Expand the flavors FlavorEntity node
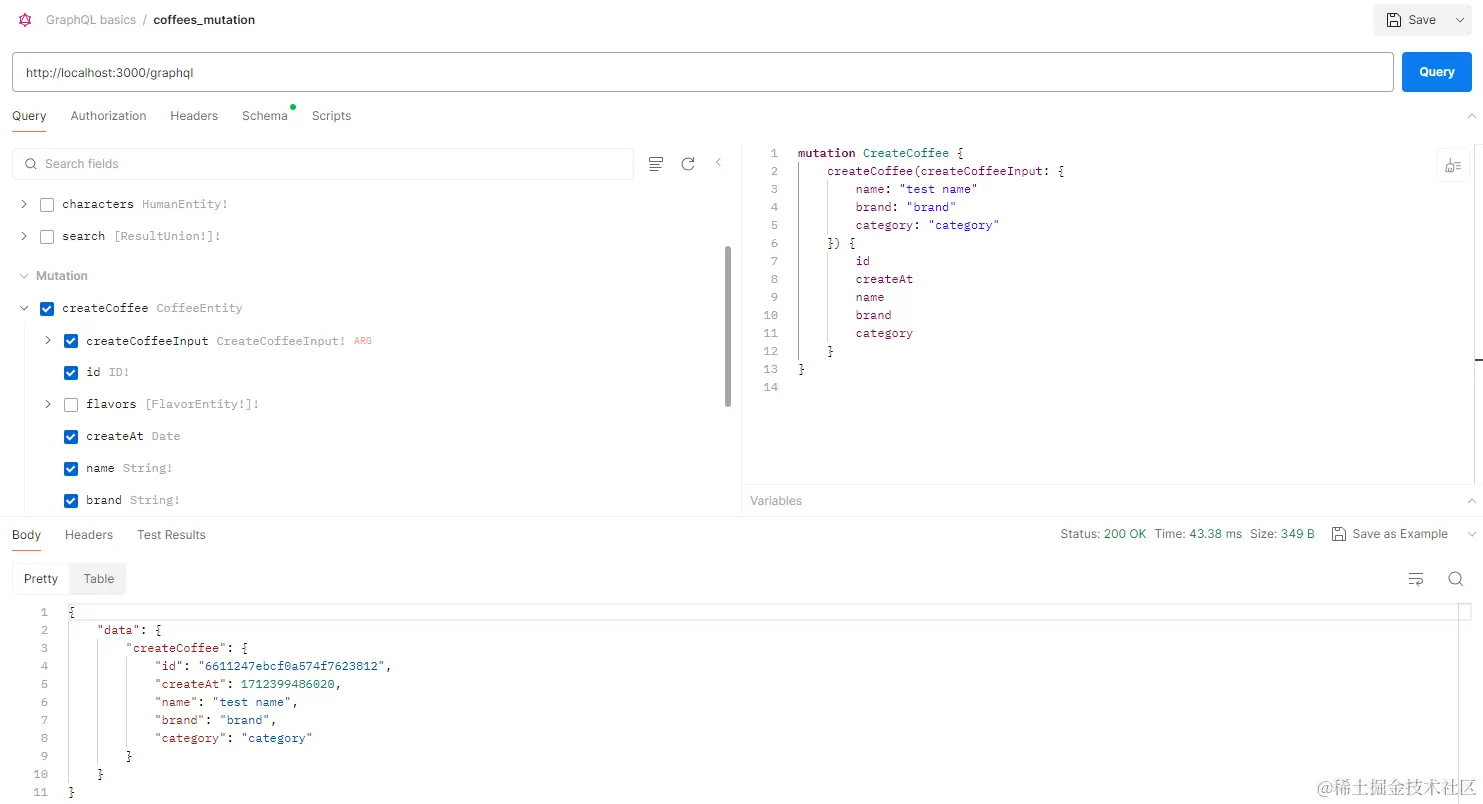The image size is (1483, 804). (x=48, y=405)
